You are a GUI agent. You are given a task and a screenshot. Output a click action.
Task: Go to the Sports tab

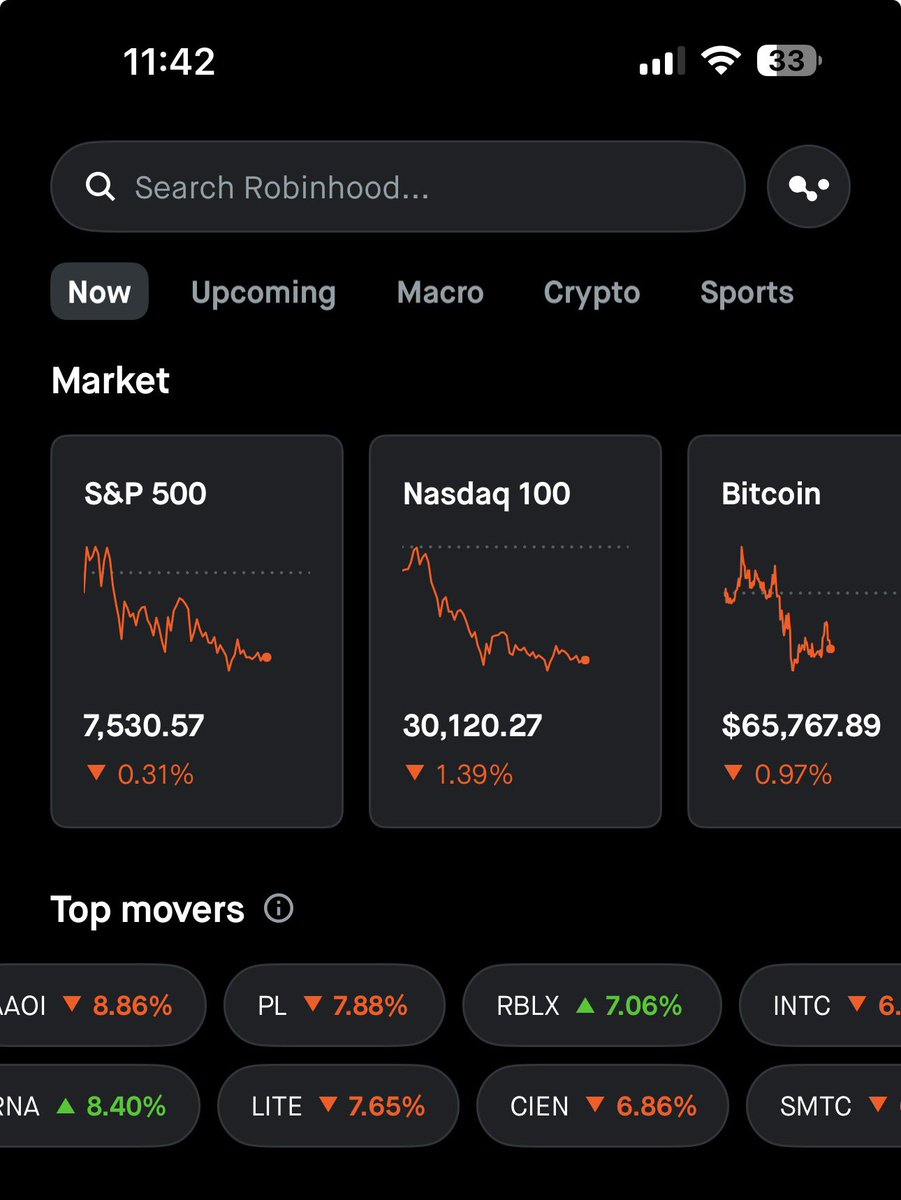[746, 292]
